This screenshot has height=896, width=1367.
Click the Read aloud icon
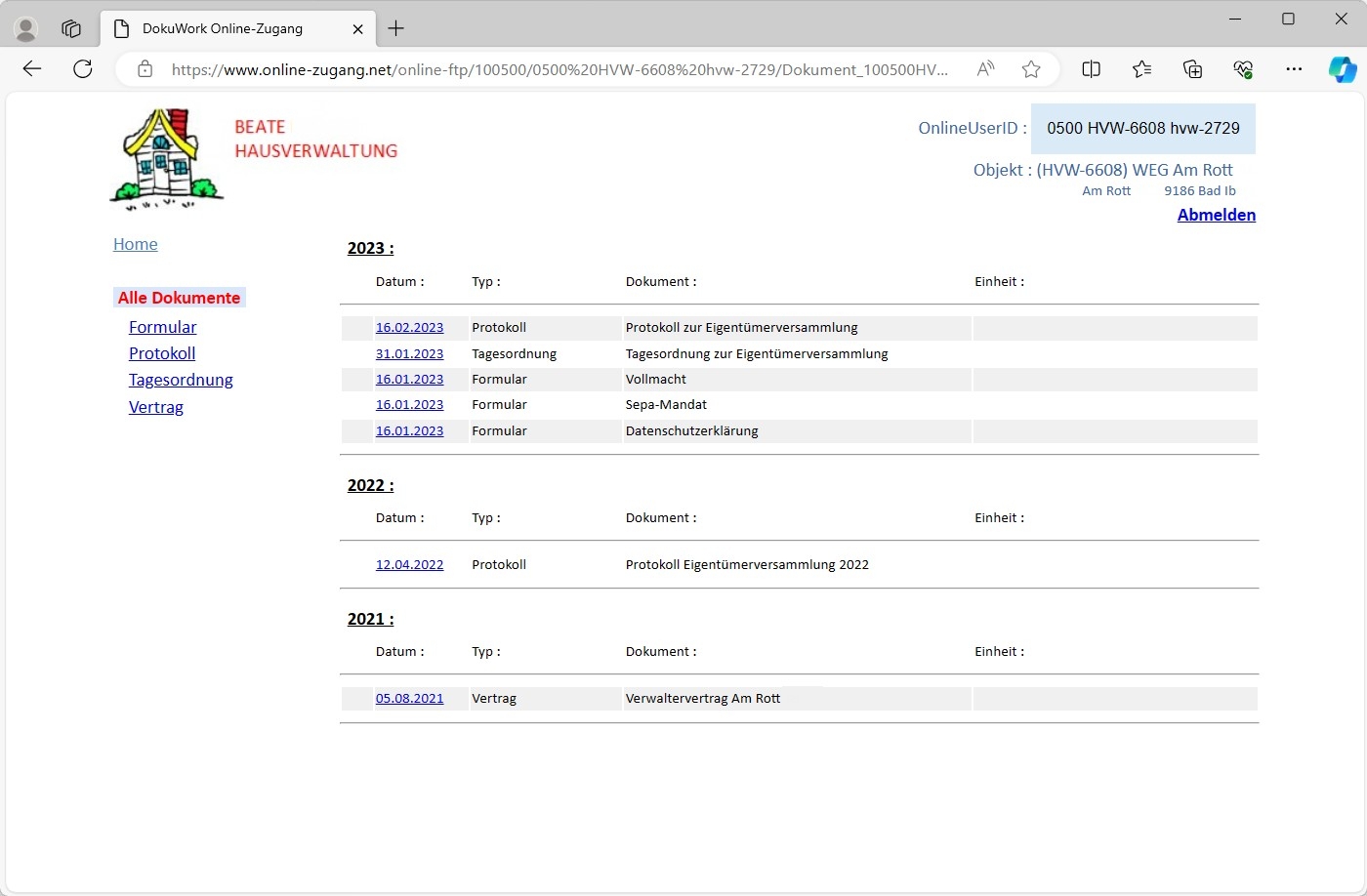[x=986, y=69]
